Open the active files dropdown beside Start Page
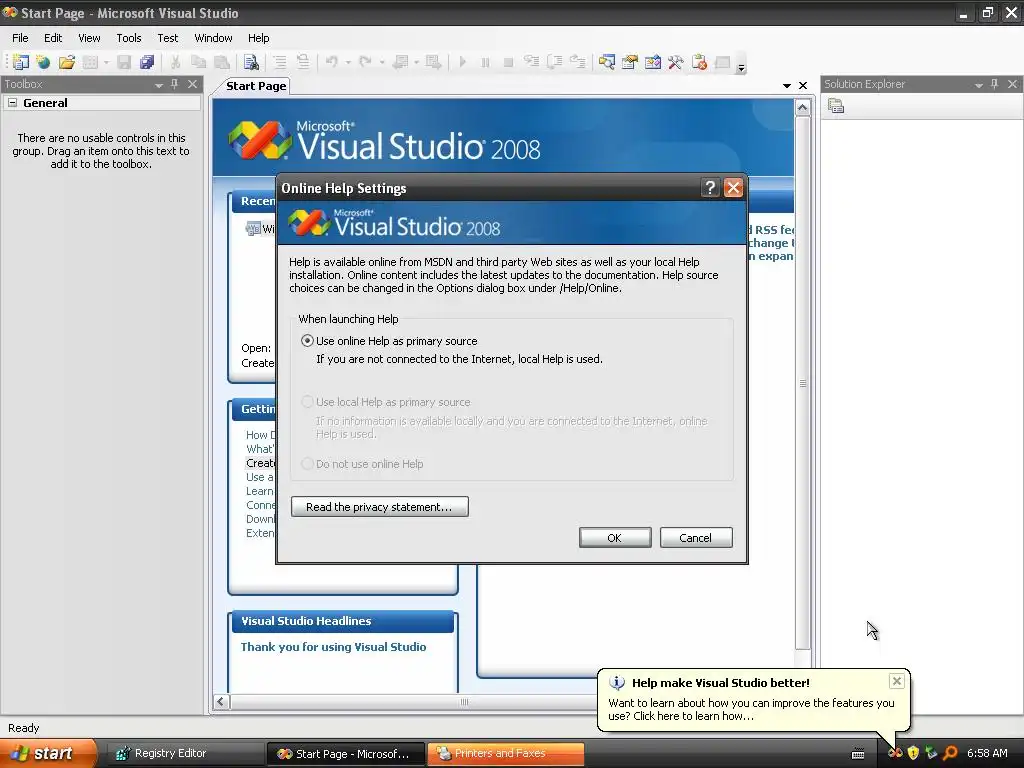 point(787,86)
